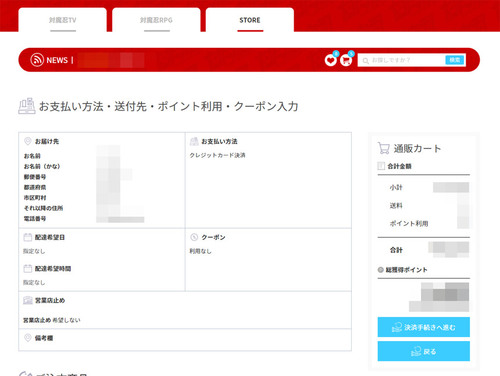Click the 都道府県 label

(35, 187)
